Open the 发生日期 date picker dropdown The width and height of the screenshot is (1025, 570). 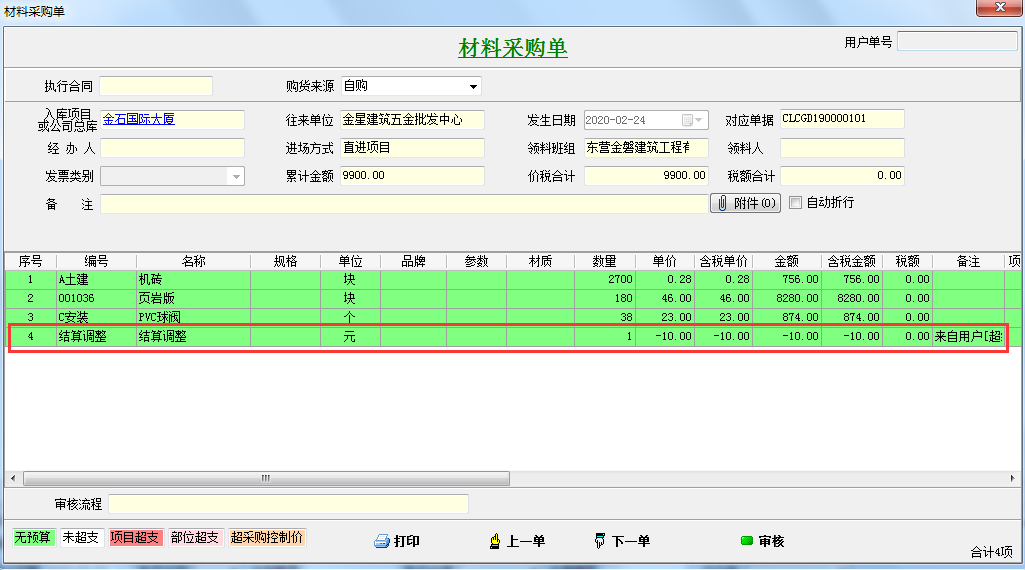tap(699, 120)
